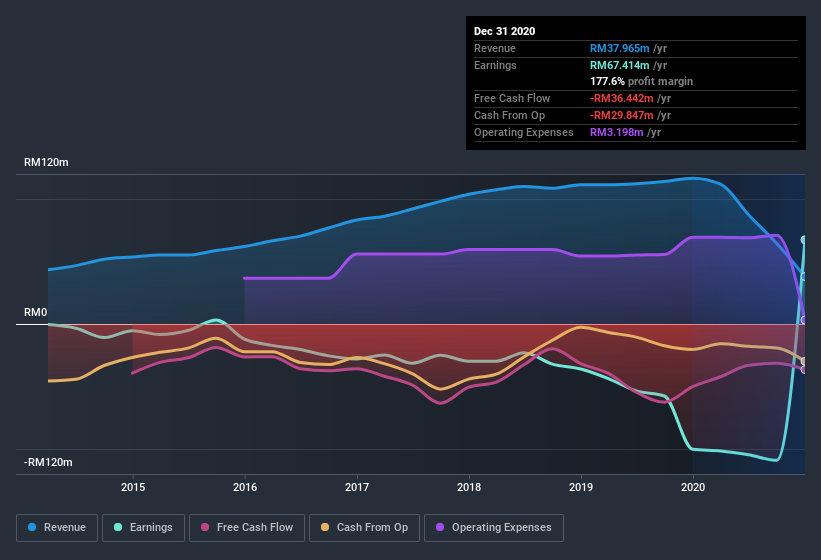821x560 pixels.
Task: Click the Dec 31 2020 tooltip header
Action: coord(504,31)
